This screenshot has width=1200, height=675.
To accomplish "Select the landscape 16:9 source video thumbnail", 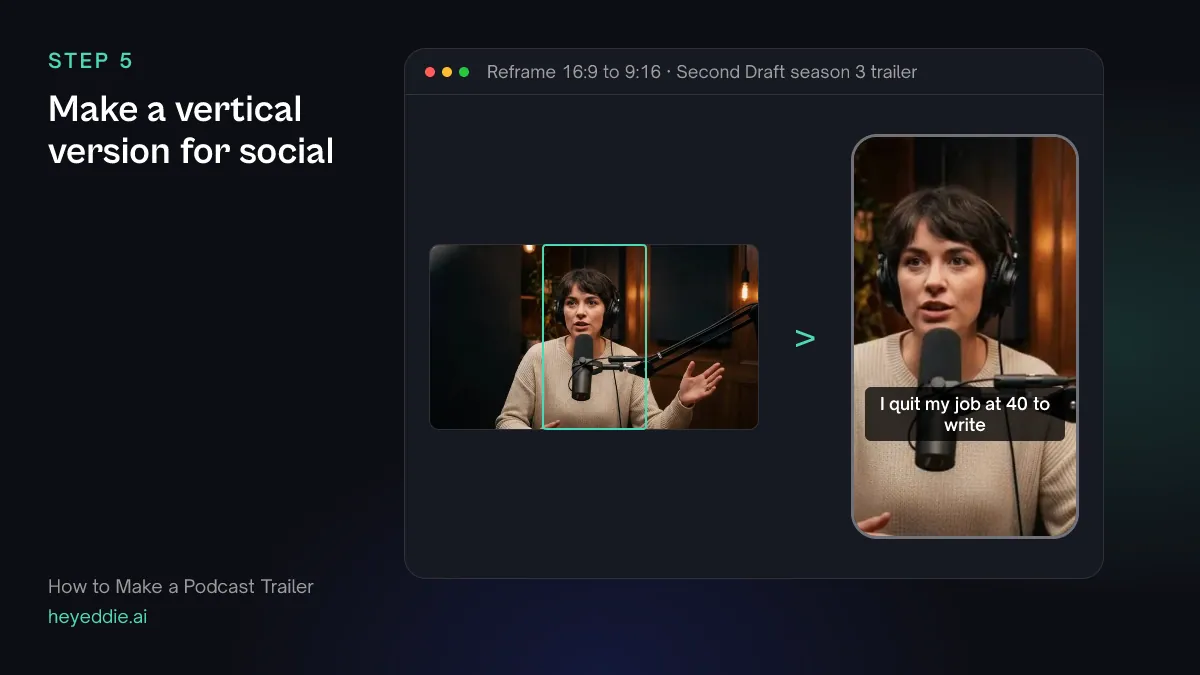I will click(594, 337).
